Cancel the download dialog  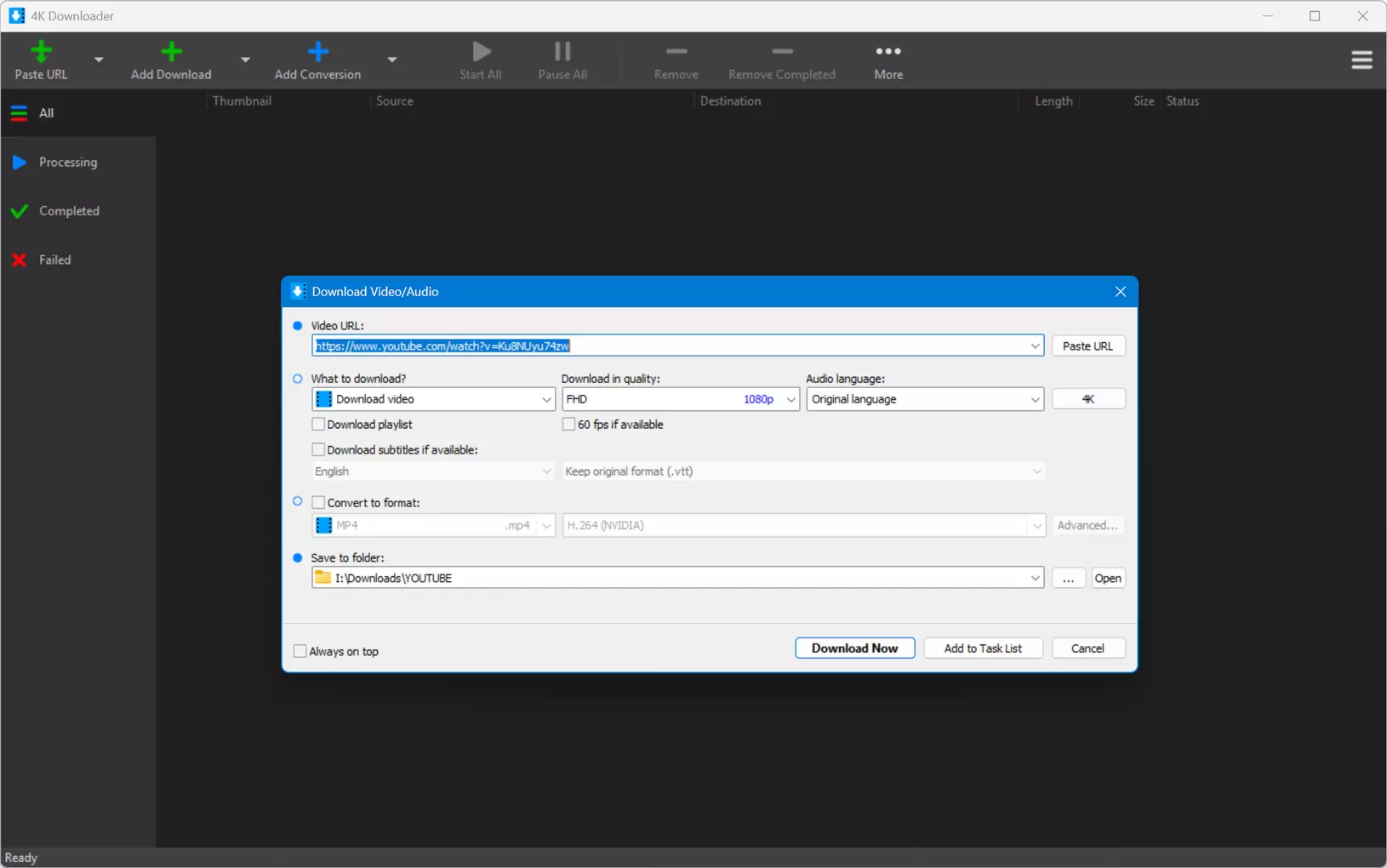1088,648
